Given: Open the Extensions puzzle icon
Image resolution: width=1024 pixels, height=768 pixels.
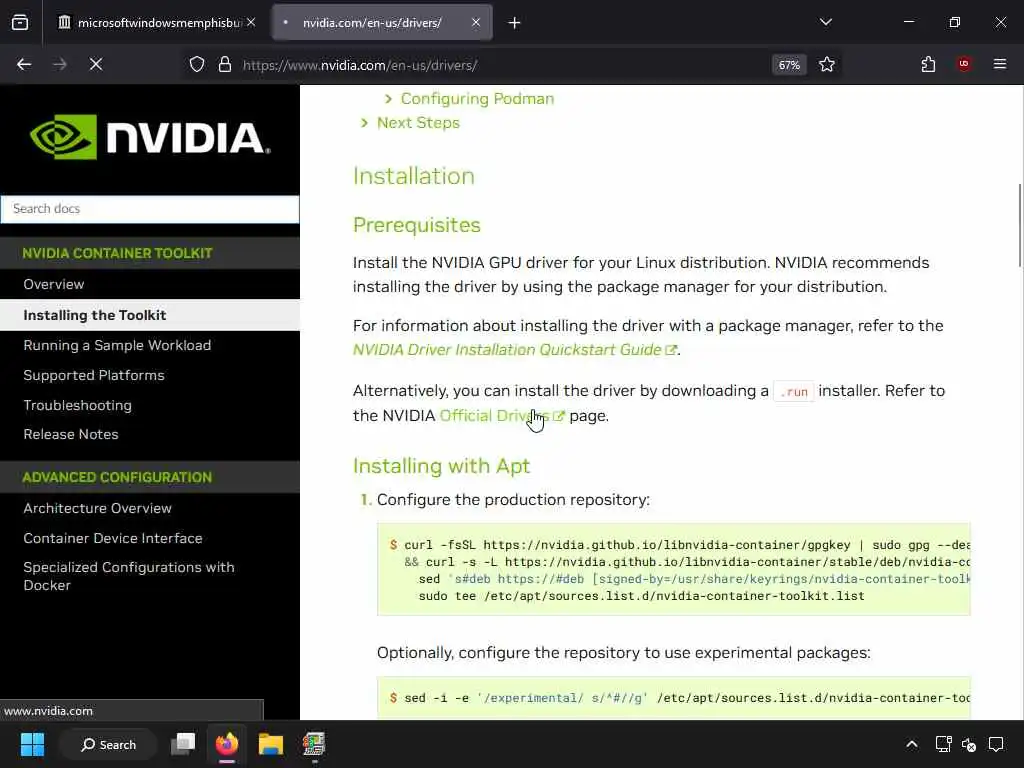Looking at the screenshot, I should [928, 65].
